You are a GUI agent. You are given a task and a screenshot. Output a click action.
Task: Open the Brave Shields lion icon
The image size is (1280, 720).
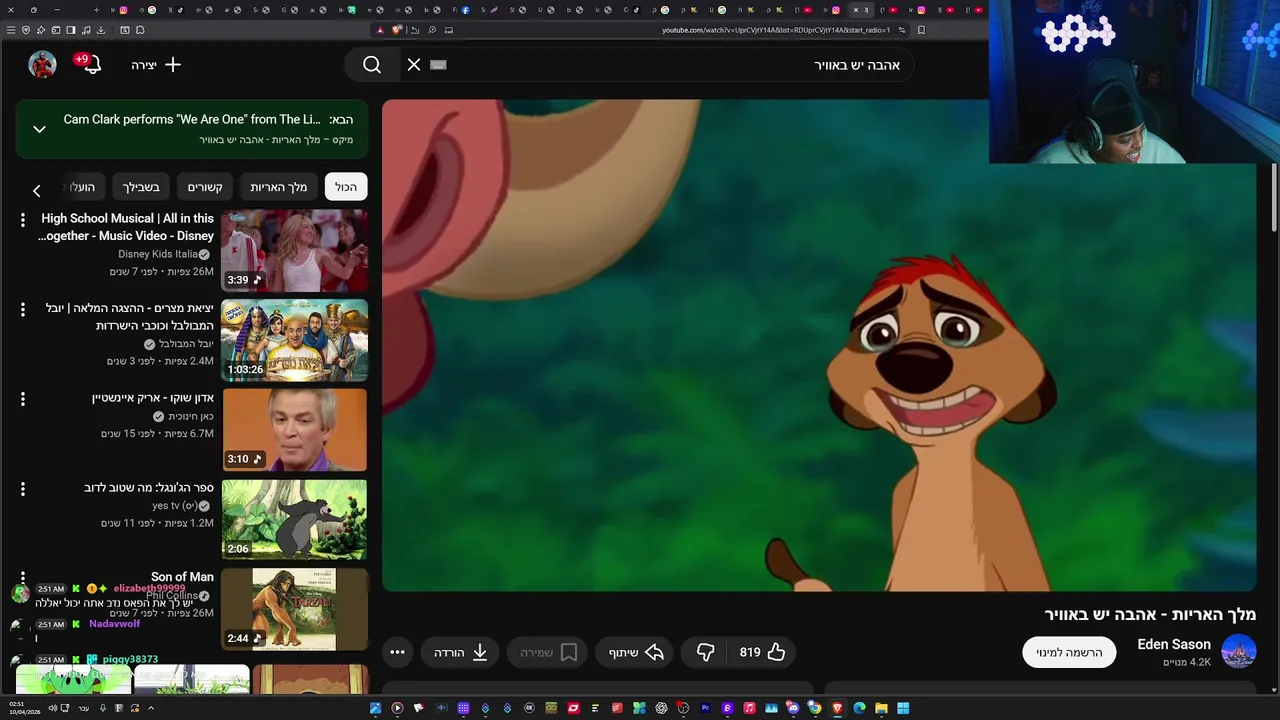(397, 30)
